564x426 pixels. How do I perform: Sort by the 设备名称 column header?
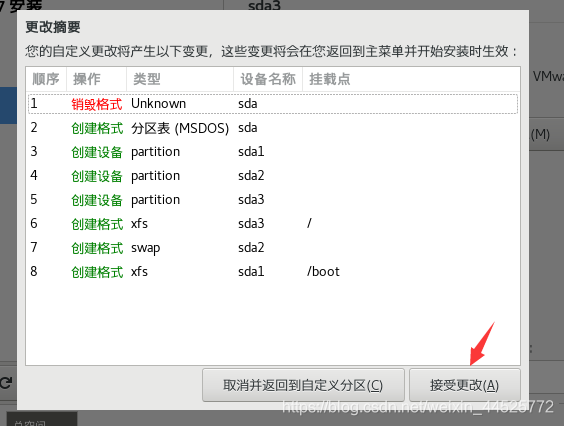coord(268,79)
